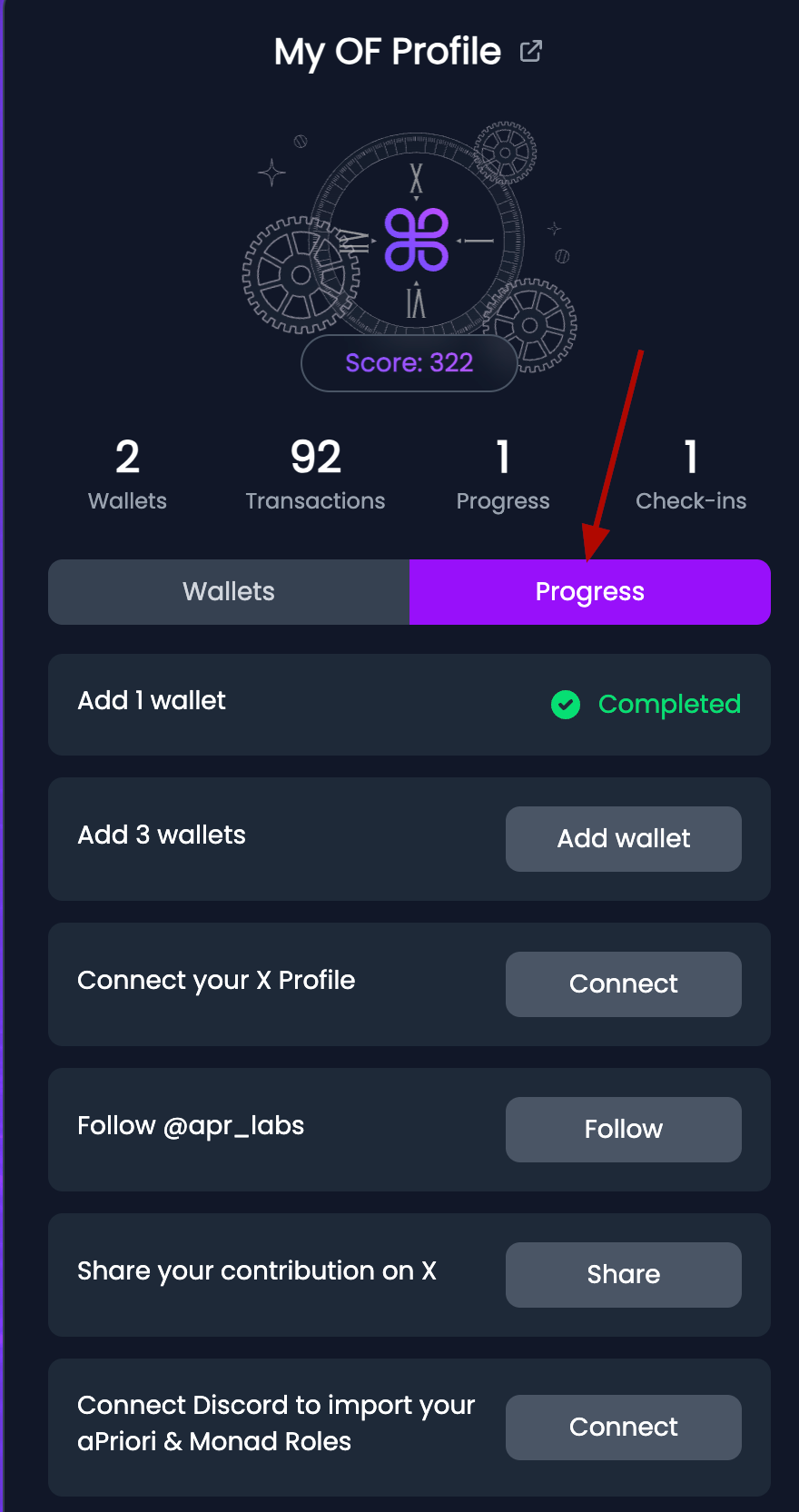Viewport: 799px width, 1512px height.
Task: Click the Share button for X contribution
Action: [x=623, y=1274]
